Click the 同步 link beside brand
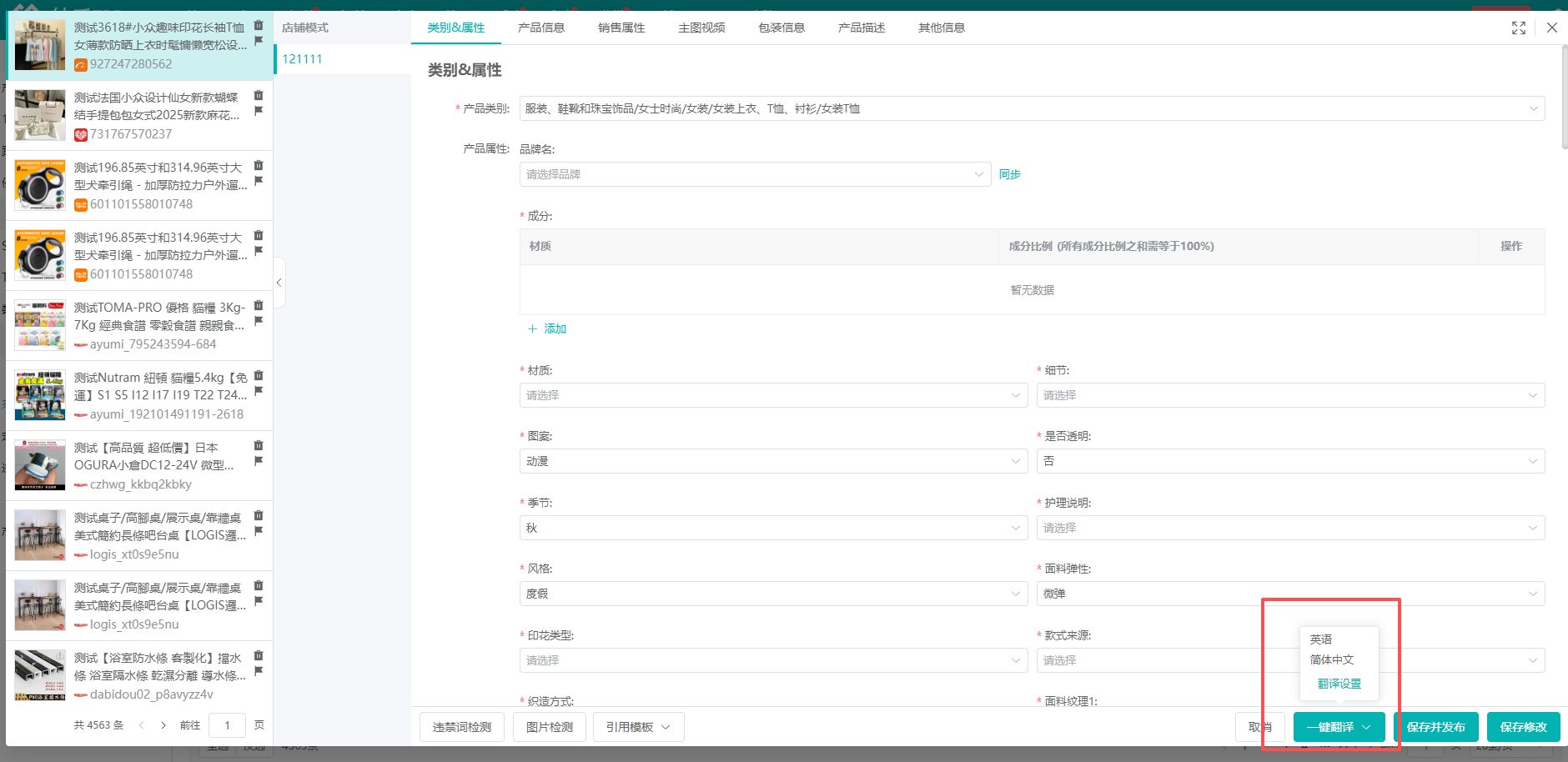 1009,174
